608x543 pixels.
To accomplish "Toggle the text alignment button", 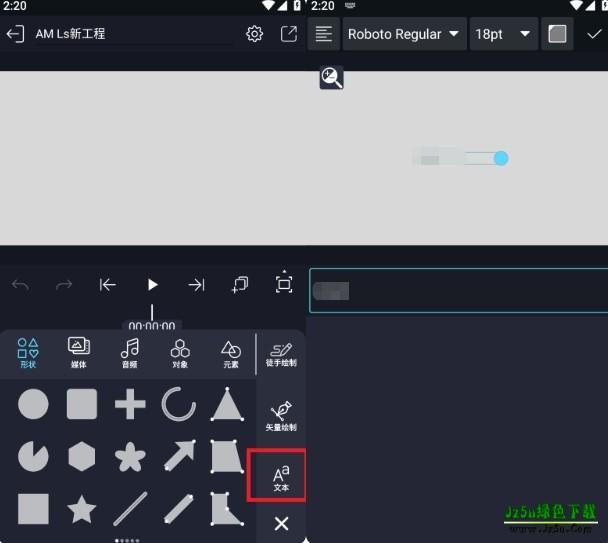I will click(x=324, y=34).
